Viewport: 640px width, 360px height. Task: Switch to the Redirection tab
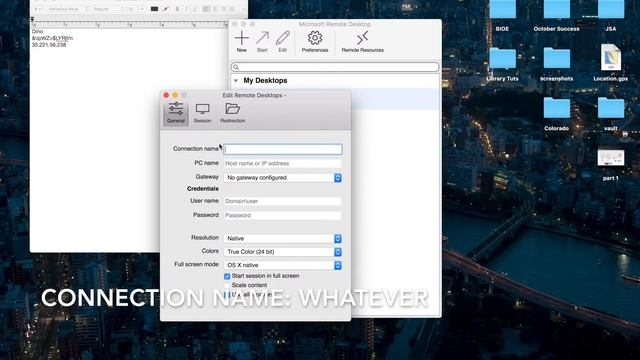click(233, 113)
